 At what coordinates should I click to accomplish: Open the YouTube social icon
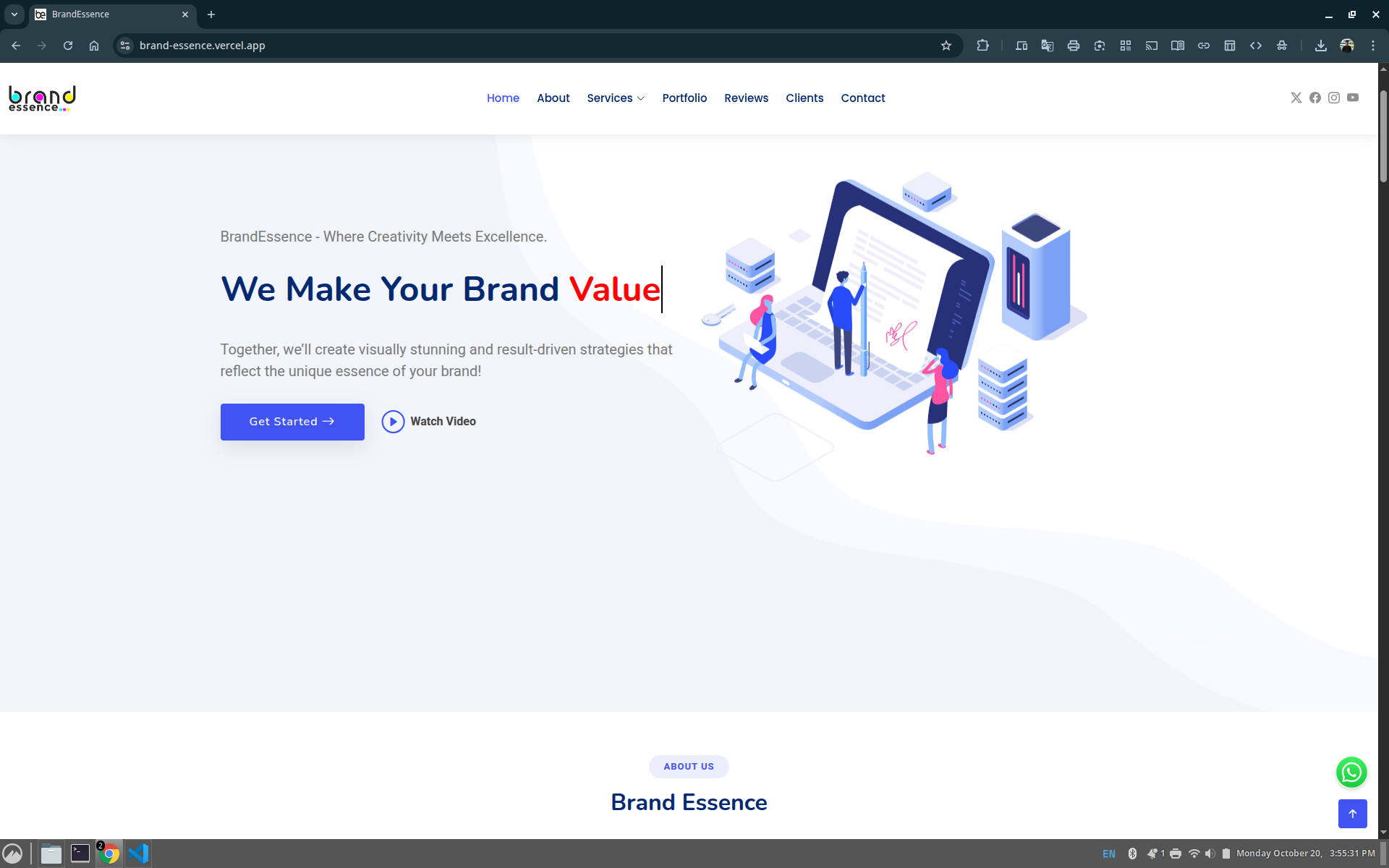1352,98
